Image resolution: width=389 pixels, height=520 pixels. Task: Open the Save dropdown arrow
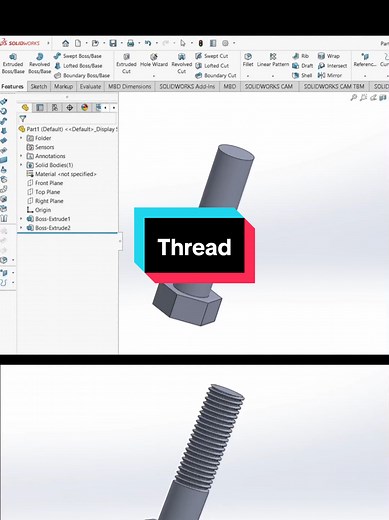(122, 43)
